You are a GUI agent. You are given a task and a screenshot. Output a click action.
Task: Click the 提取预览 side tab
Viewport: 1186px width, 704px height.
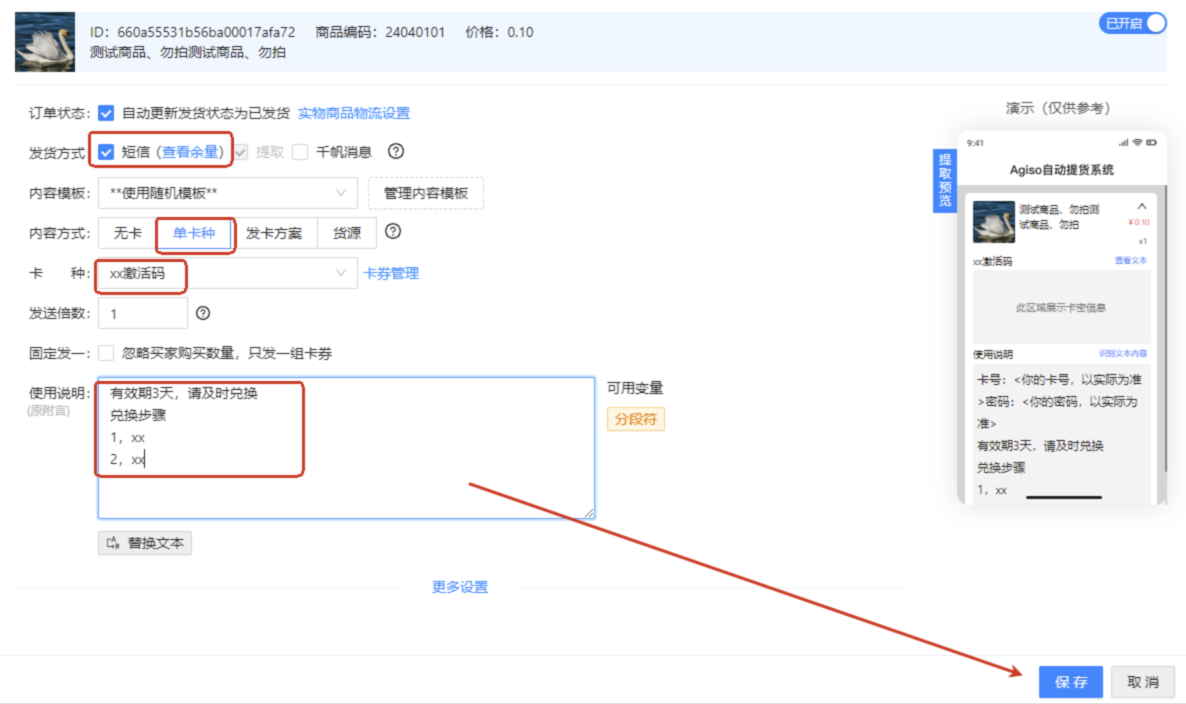[x=945, y=181]
